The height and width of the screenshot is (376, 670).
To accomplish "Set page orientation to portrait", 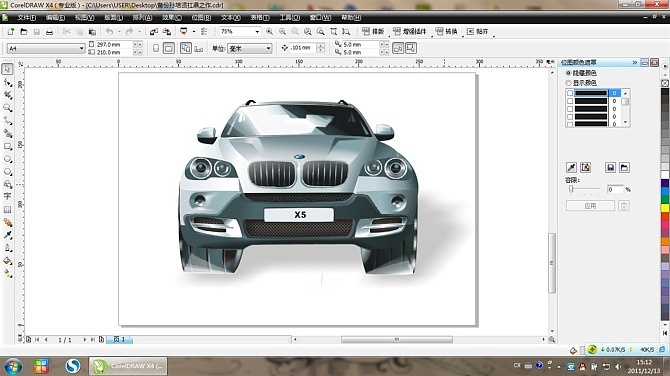I will coord(156,48).
